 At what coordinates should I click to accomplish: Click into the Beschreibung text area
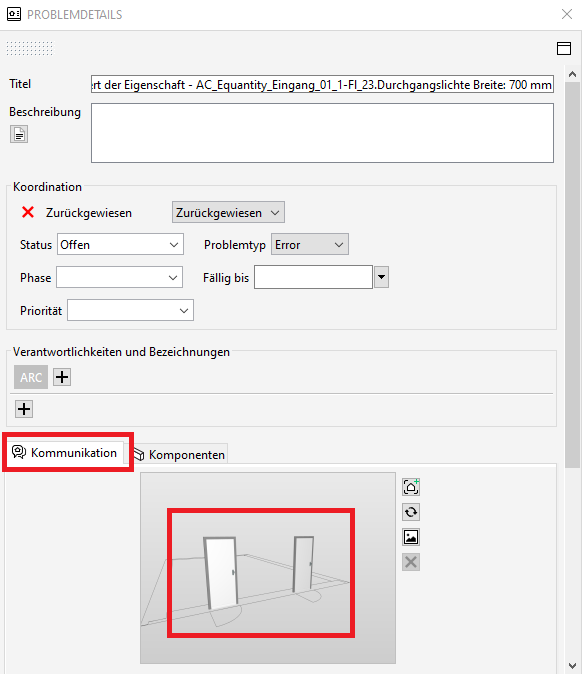point(322,133)
